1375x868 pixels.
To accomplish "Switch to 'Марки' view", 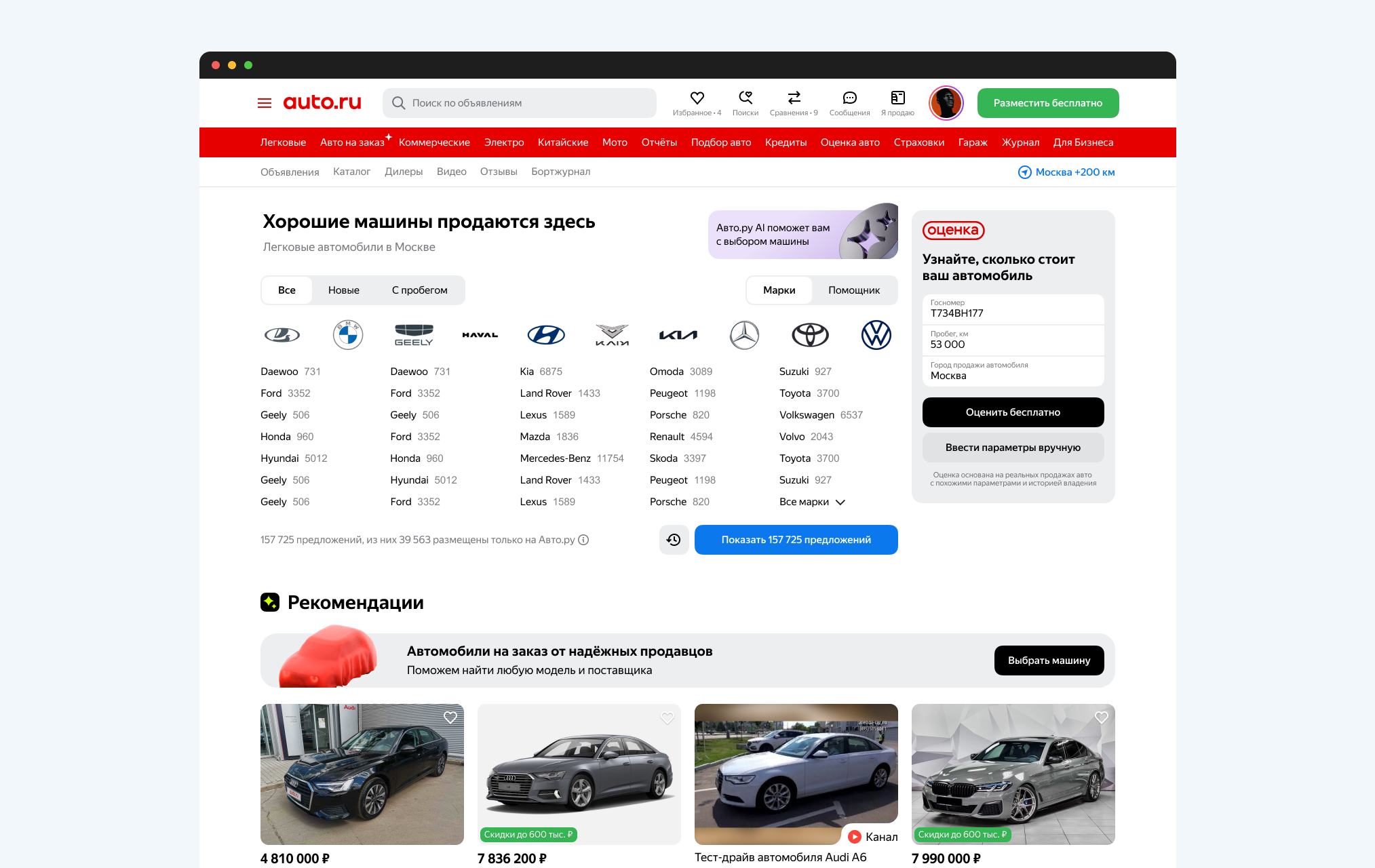I will point(779,290).
